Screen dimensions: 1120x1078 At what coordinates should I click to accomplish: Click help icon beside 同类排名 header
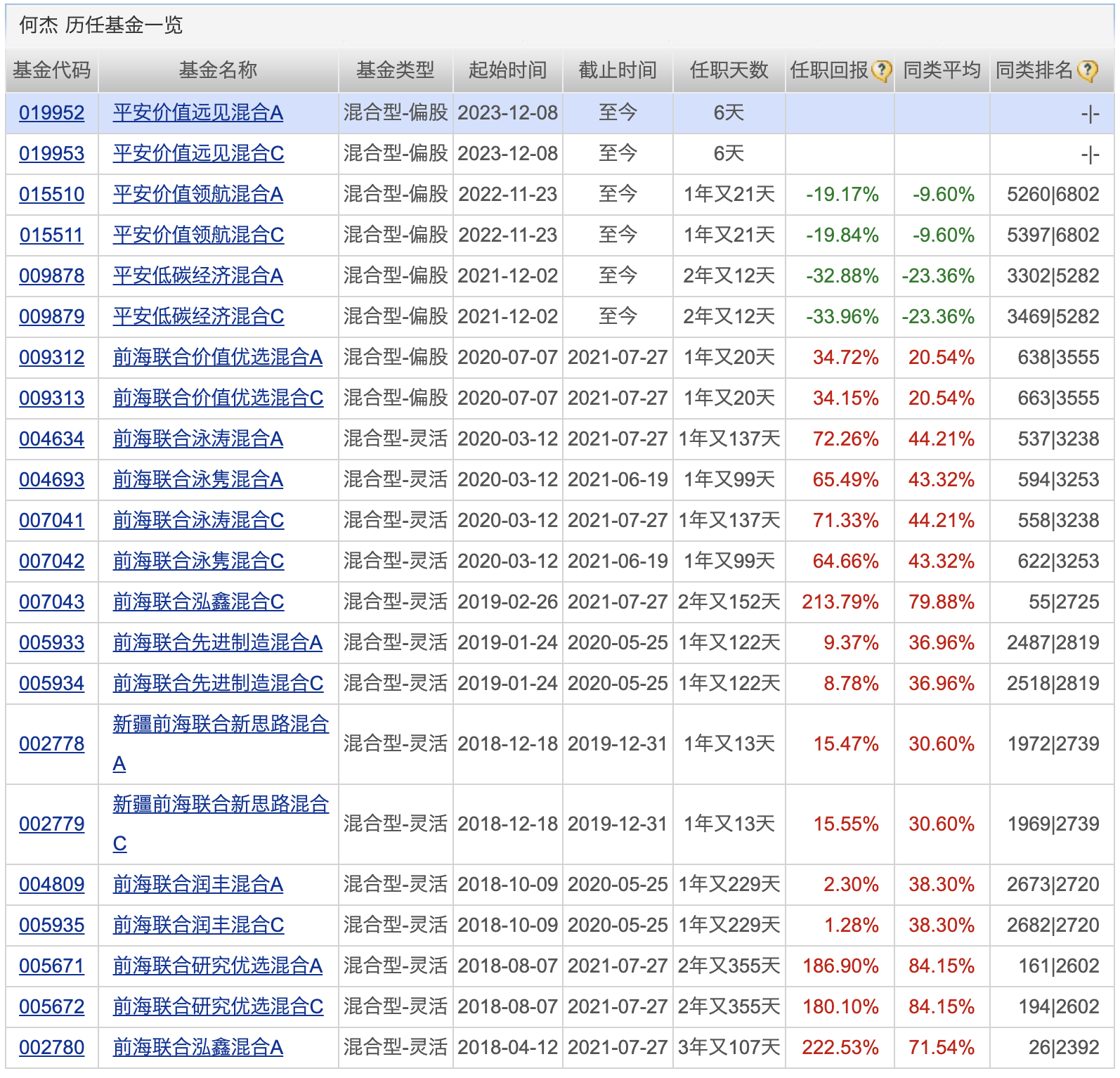pyautogui.click(x=1087, y=71)
